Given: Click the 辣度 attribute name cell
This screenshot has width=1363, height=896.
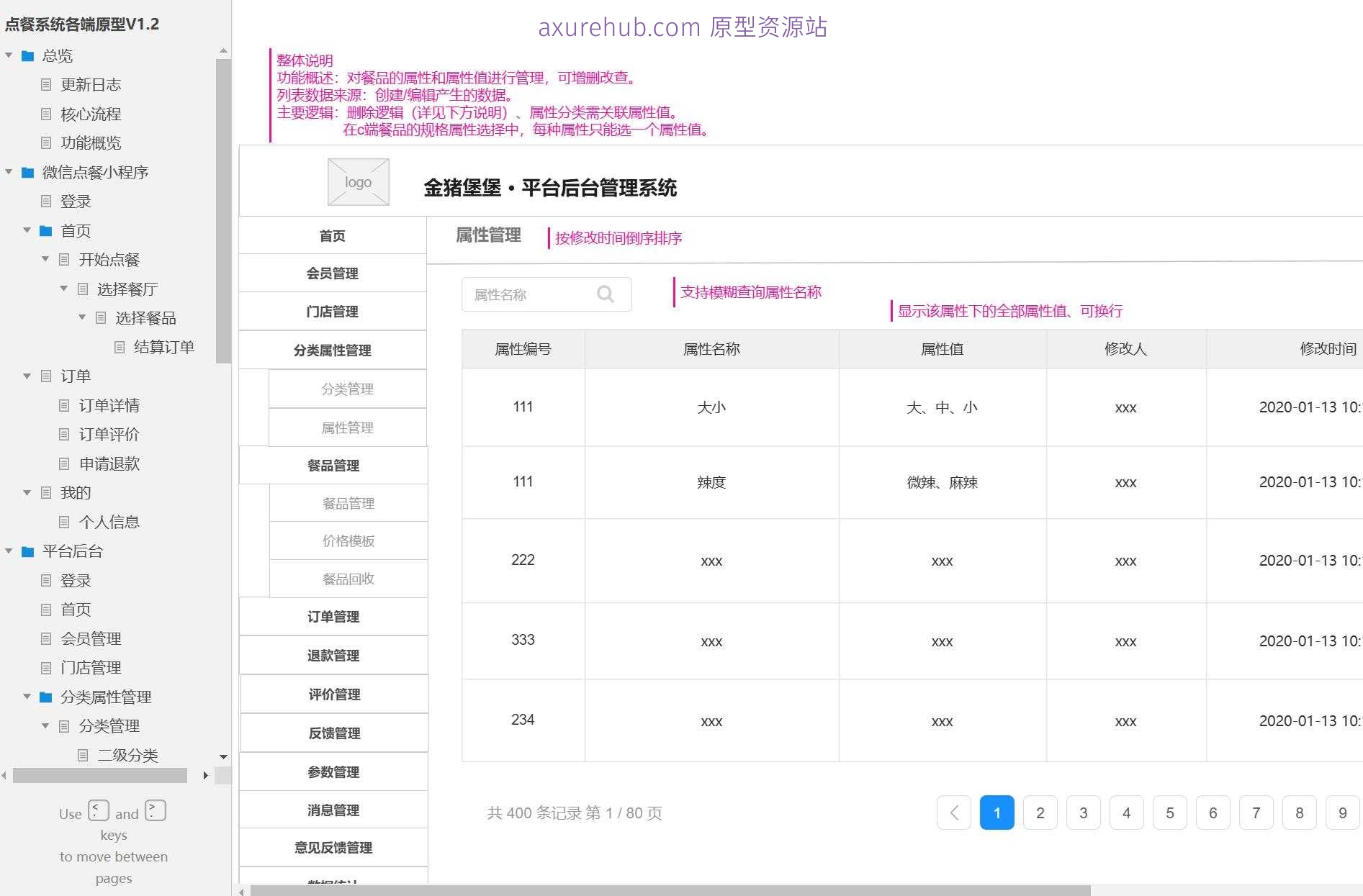Looking at the screenshot, I should pyautogui.click(x=712, y=482).
